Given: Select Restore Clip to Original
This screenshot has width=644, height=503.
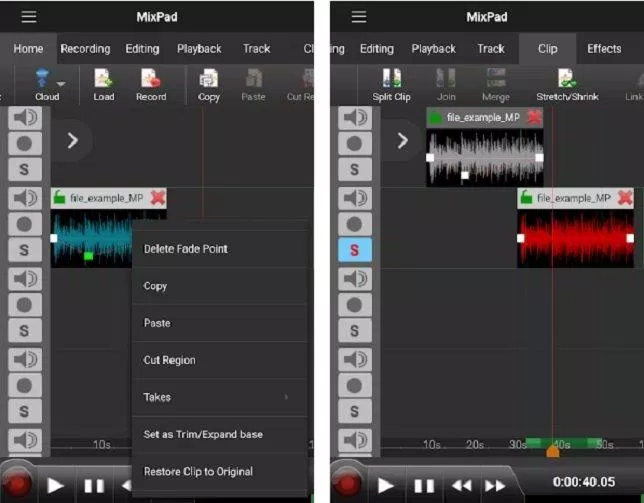Looking at the screenshot, I should coord(220,471).
